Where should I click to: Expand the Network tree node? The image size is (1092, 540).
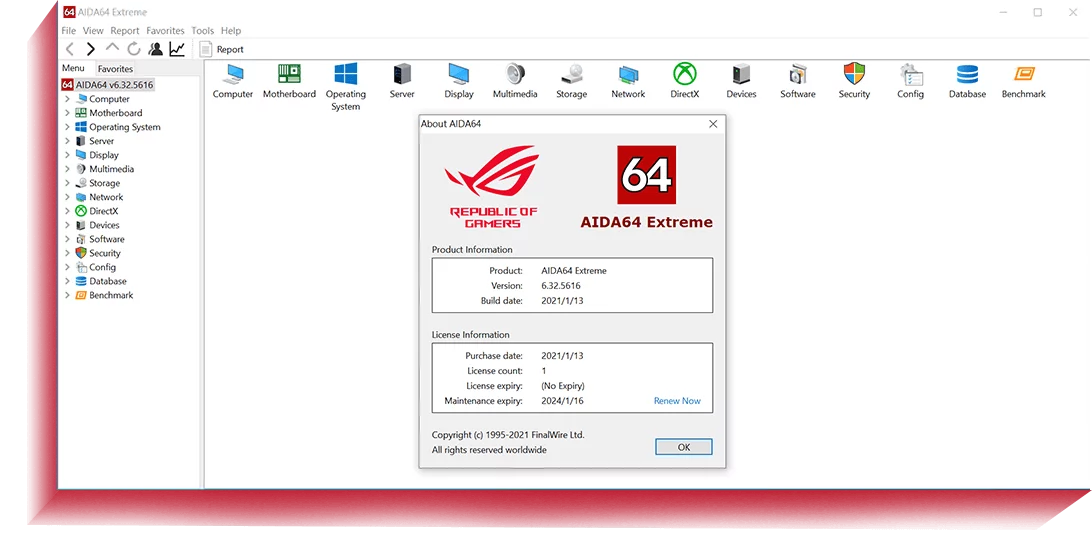[x=68, y=197]
